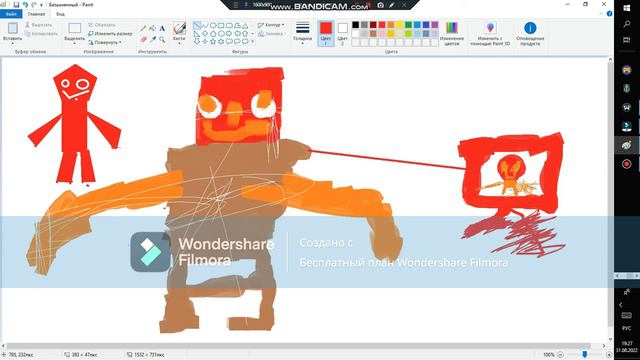Choose the Four-point star shape

[205, 41]
